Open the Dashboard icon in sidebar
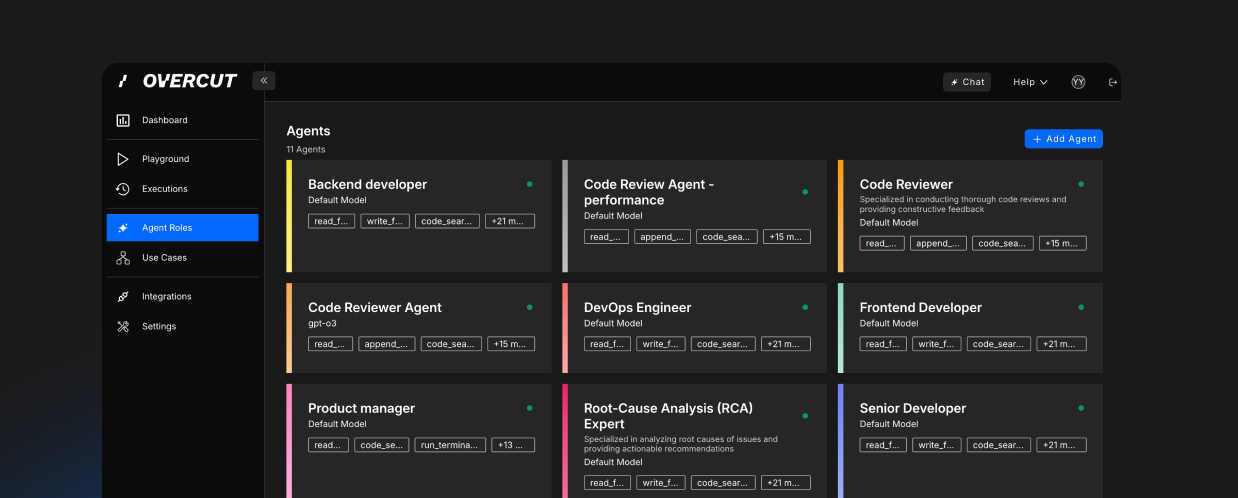Image resolution: width=1238 pixels, height=498 pixels. coord(123,120)
